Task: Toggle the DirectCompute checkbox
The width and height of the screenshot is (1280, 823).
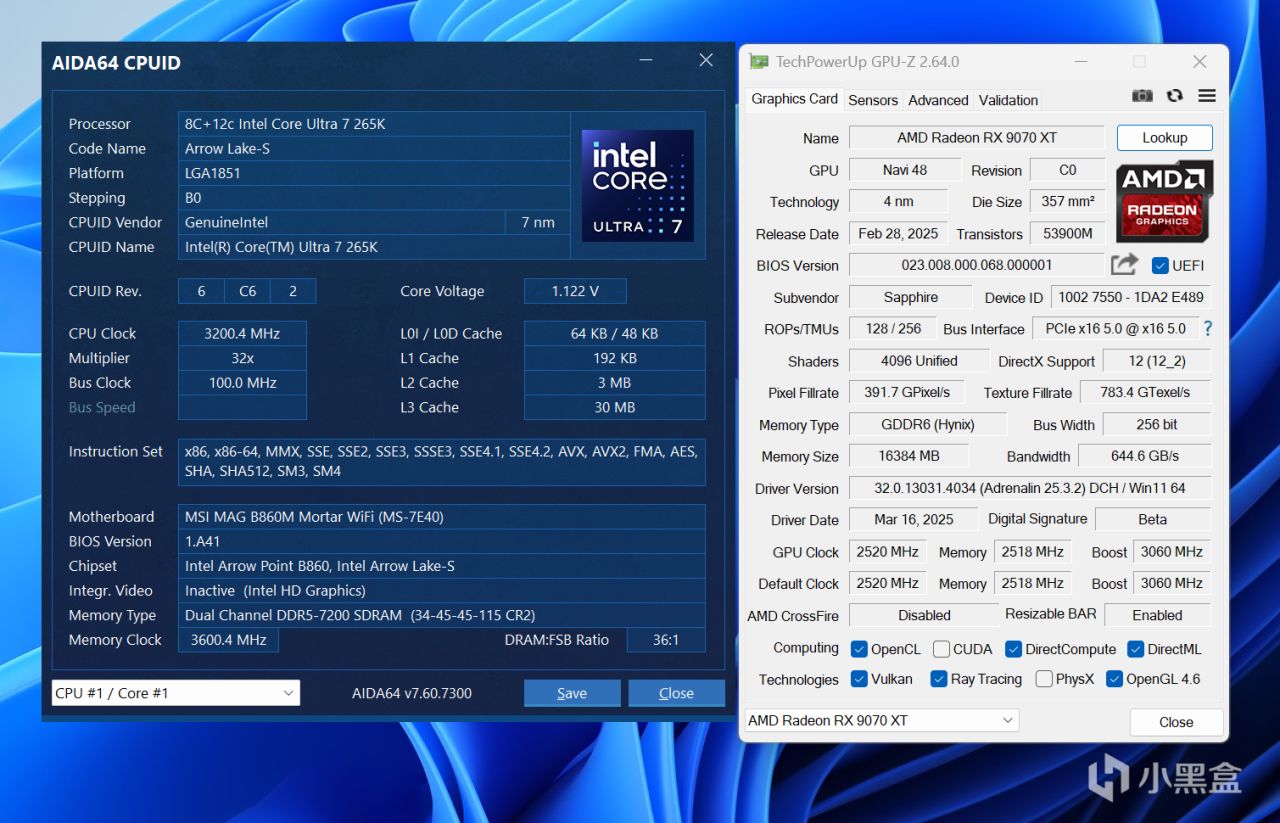Action: click(1013, 649)
